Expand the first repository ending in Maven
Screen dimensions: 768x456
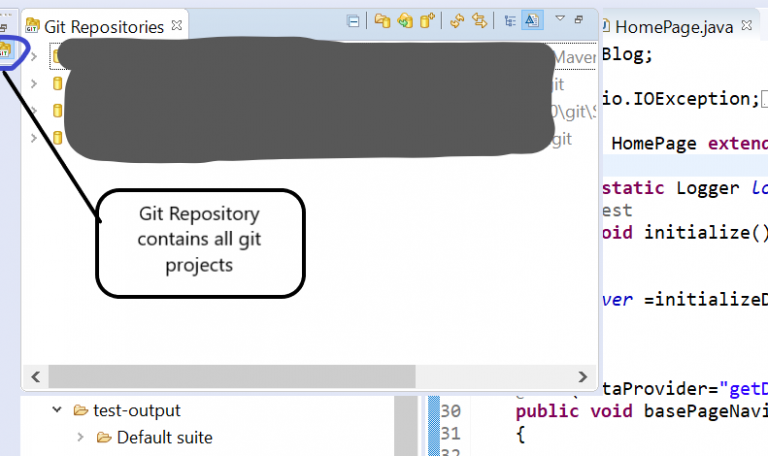coord(34,57)
